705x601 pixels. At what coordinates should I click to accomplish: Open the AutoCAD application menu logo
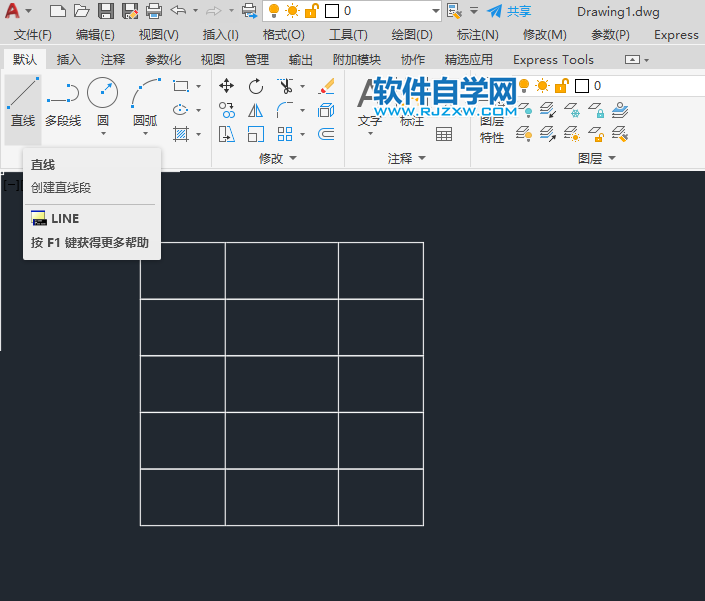pos(12,10)
